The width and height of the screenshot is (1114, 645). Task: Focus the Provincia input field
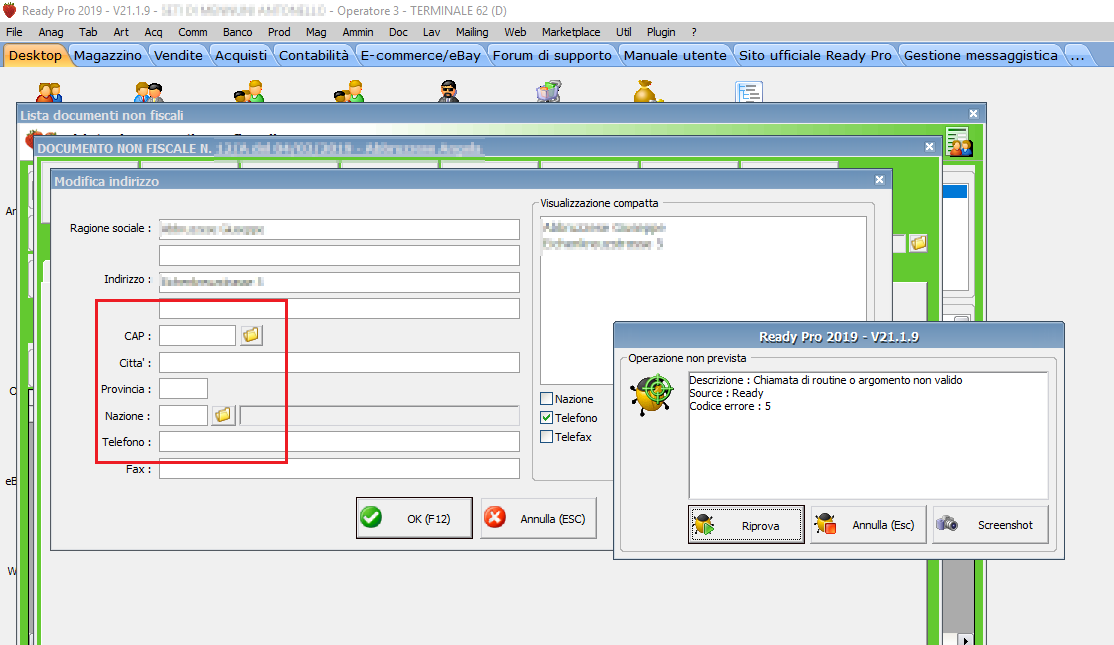[183, 389]
